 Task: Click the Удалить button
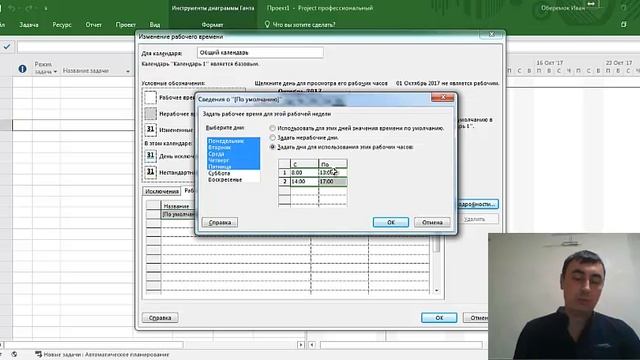tap(477, 219)
